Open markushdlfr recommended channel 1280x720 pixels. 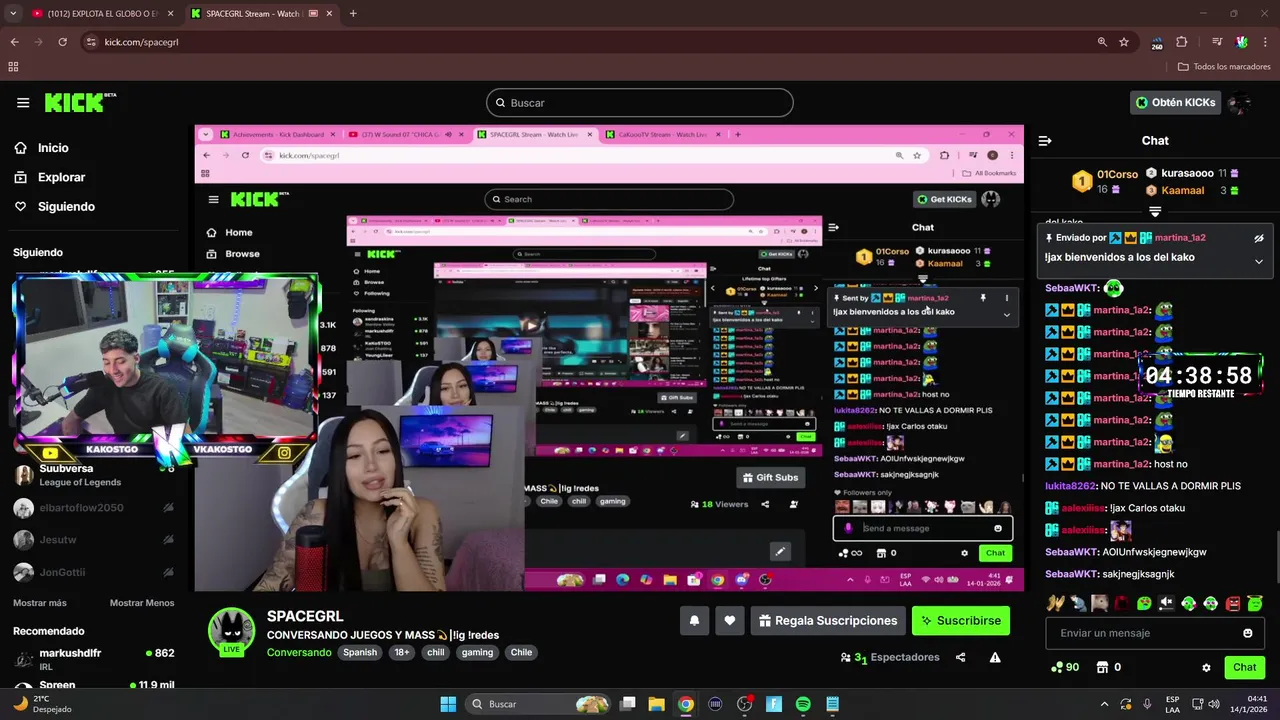95,659
